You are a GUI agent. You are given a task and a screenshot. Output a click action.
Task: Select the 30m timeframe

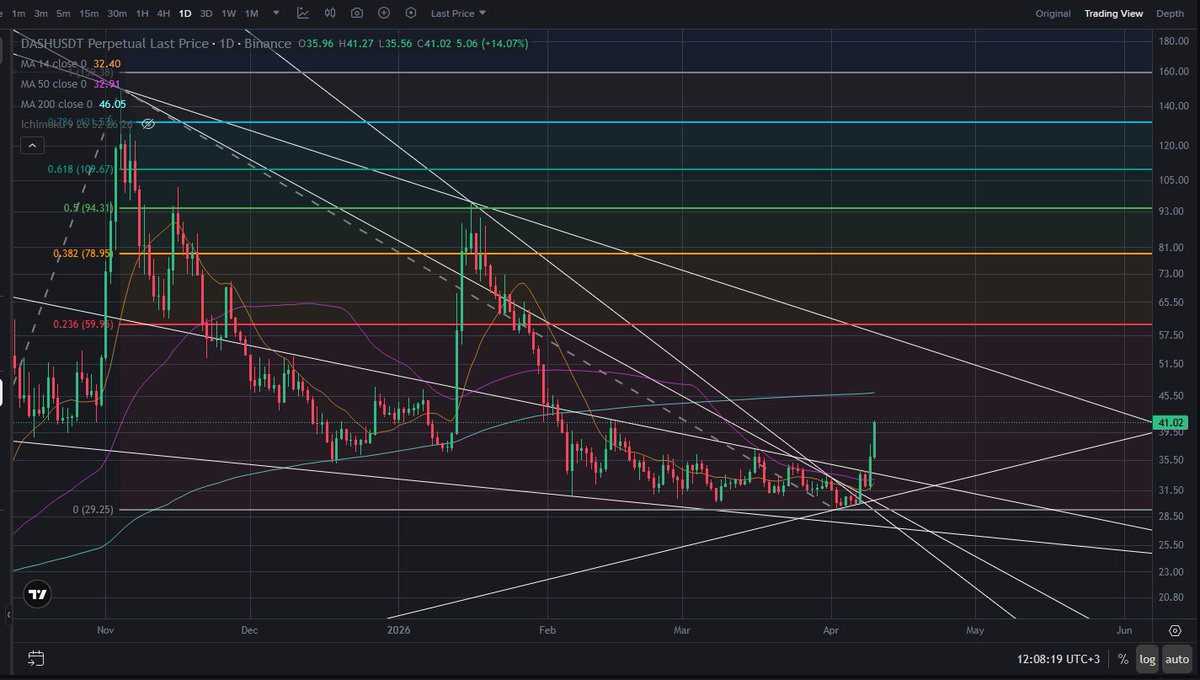pyautogui.click(x=117, y=14)
